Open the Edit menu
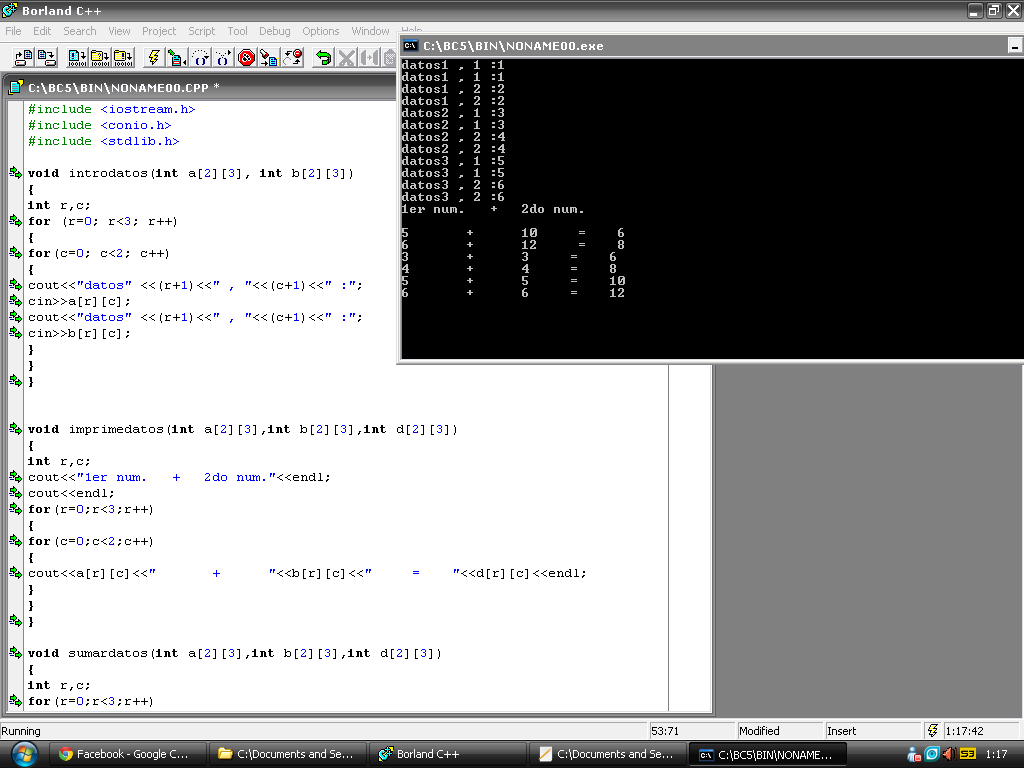The width and height of the screenshot is (1024, 768). point(42,31)
